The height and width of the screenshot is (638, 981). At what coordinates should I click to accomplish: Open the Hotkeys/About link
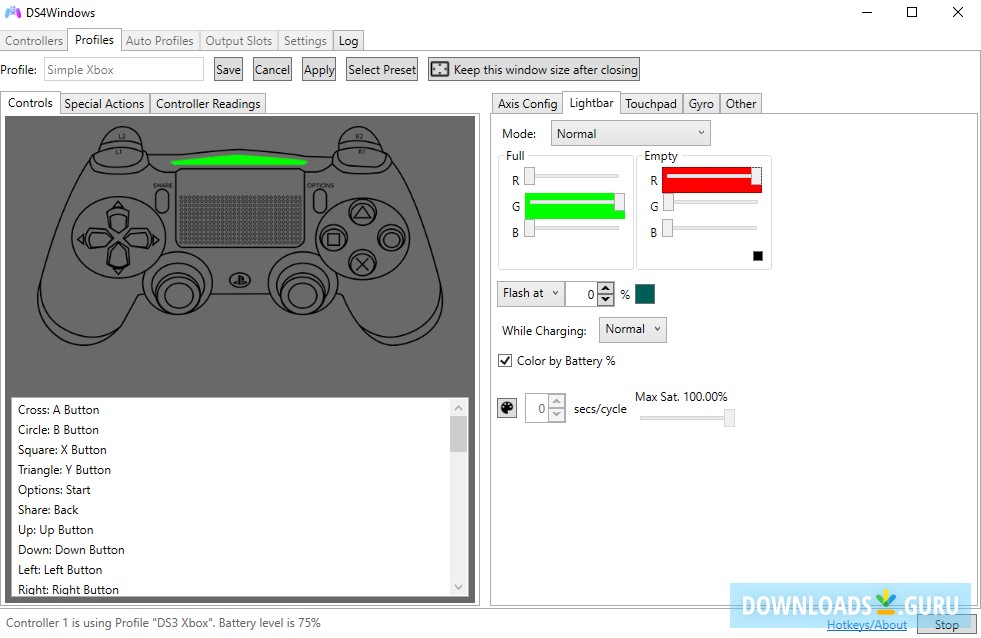[x=866, y=624]
